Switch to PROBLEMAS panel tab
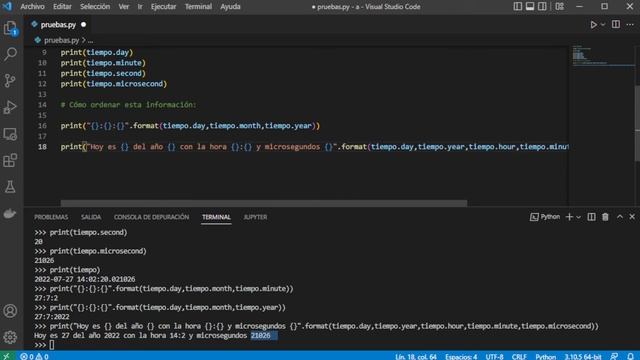The height and width of the screenshot is (360, 640). pos(51,217)
